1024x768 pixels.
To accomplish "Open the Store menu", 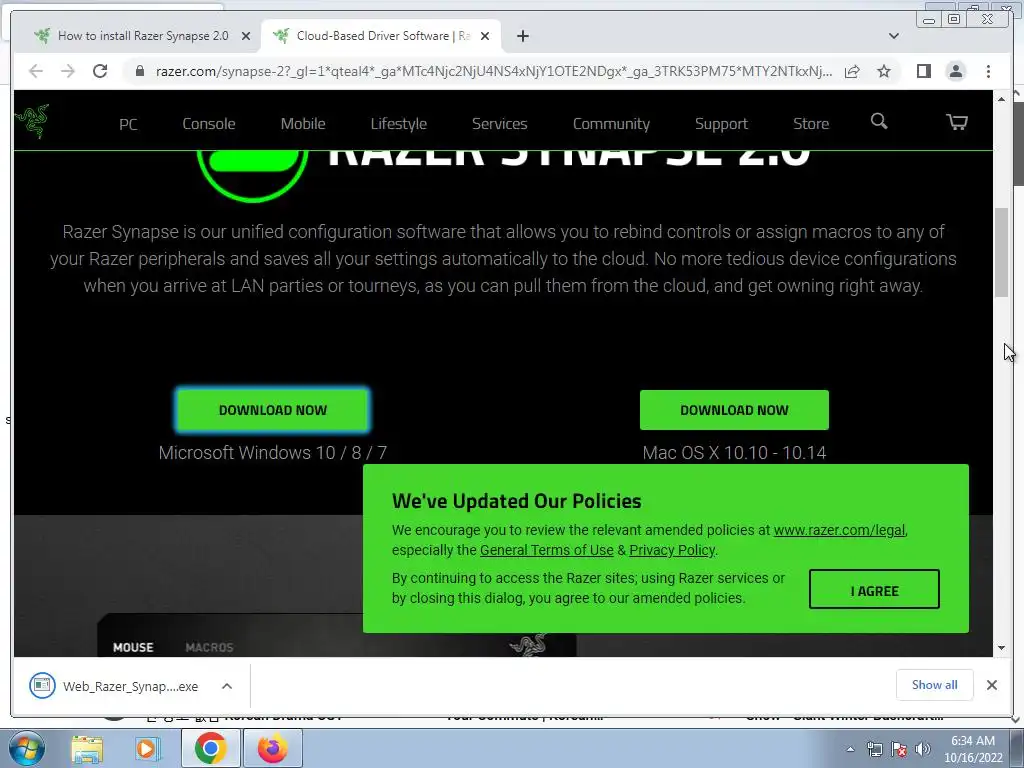I will [811, 124].
